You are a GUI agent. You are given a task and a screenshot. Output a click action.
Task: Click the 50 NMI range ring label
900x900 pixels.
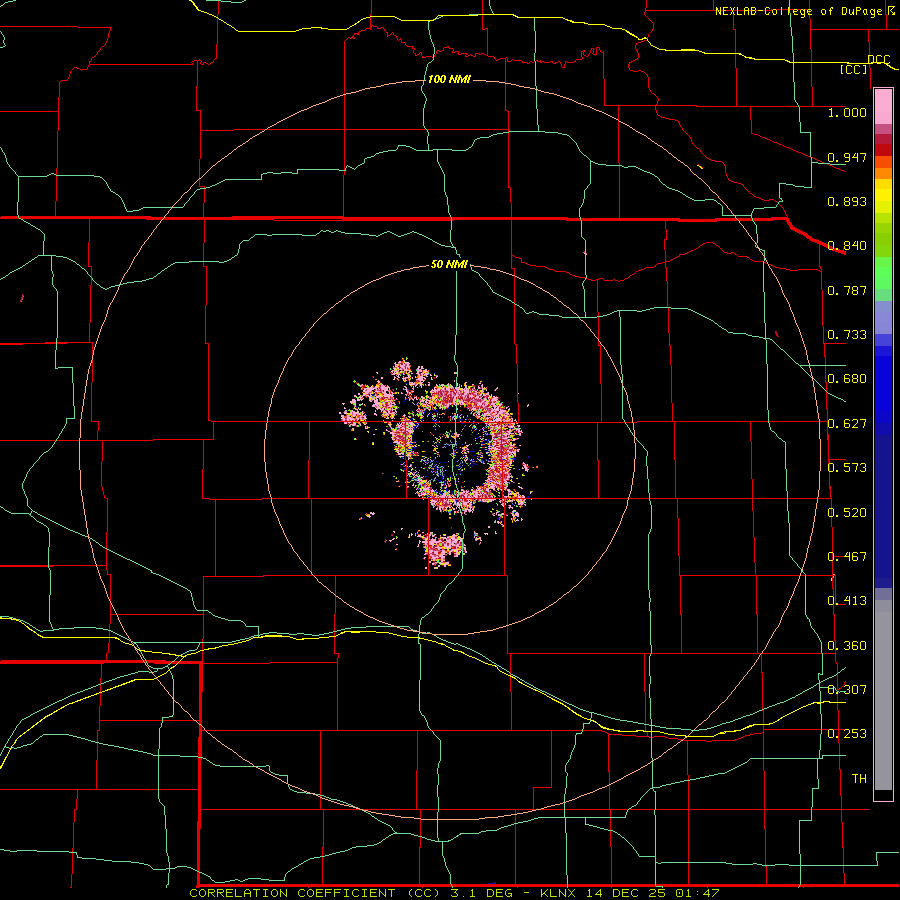click(449, 264)
